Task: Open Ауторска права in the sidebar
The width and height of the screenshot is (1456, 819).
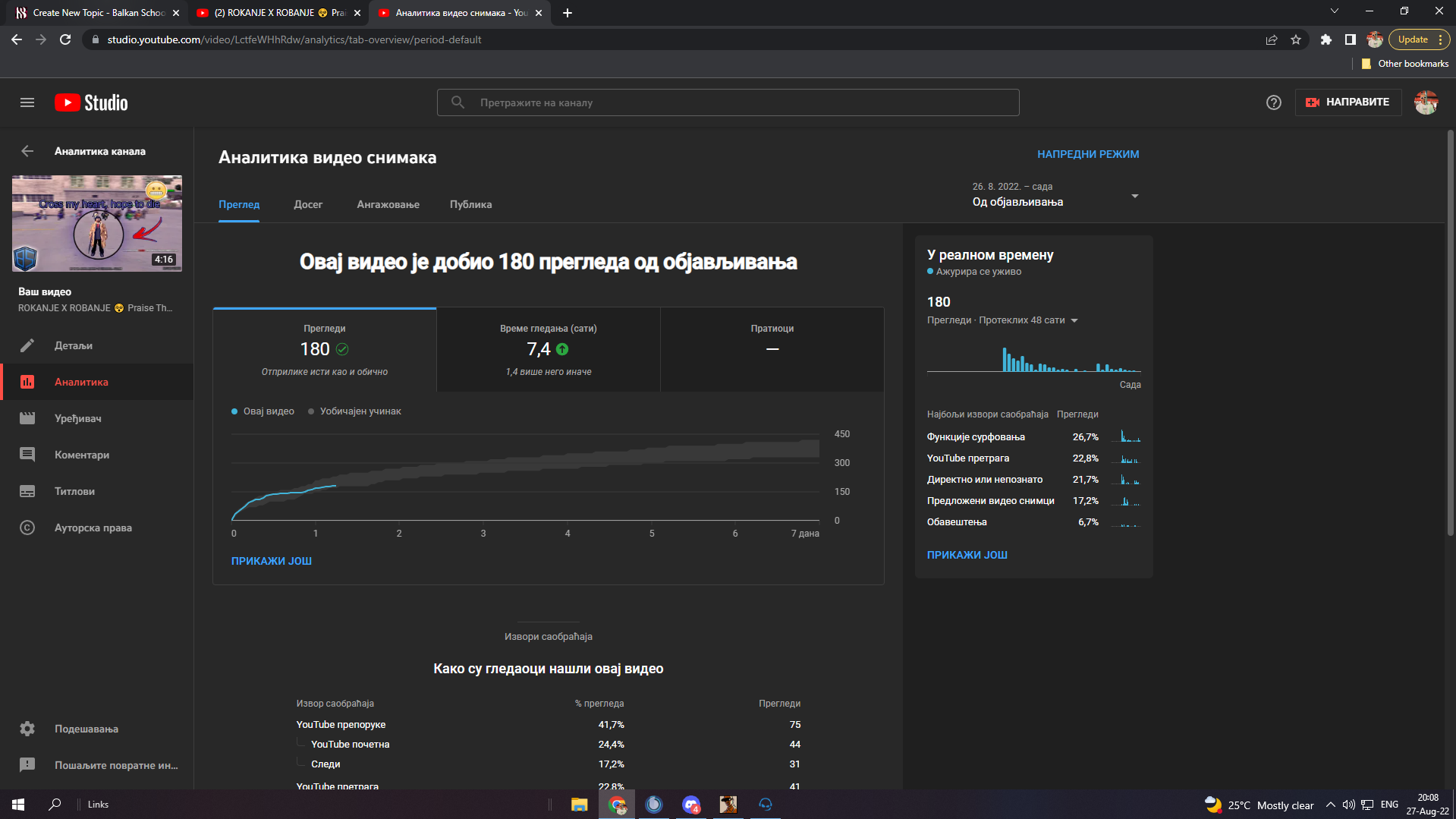Action: (x=97, y=528)
